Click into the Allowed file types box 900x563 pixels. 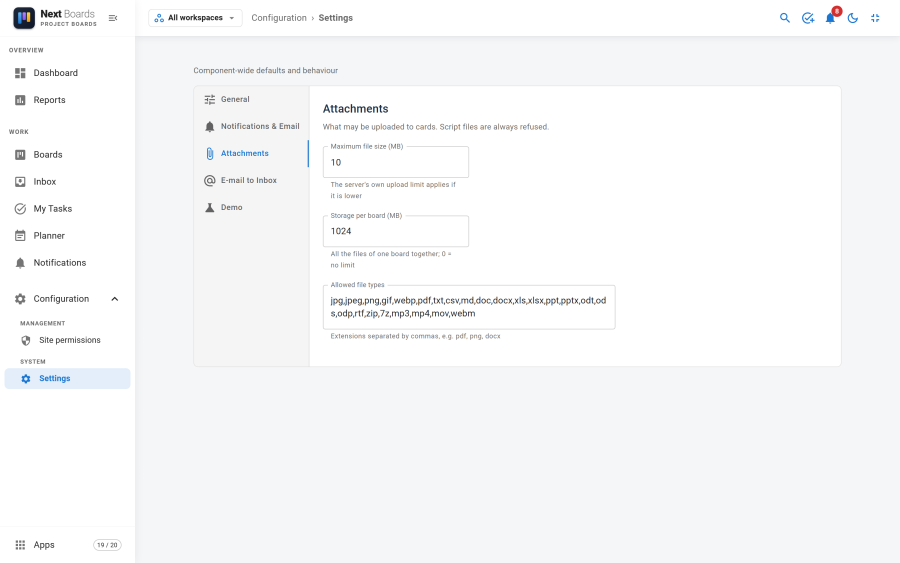pos(469,307)
